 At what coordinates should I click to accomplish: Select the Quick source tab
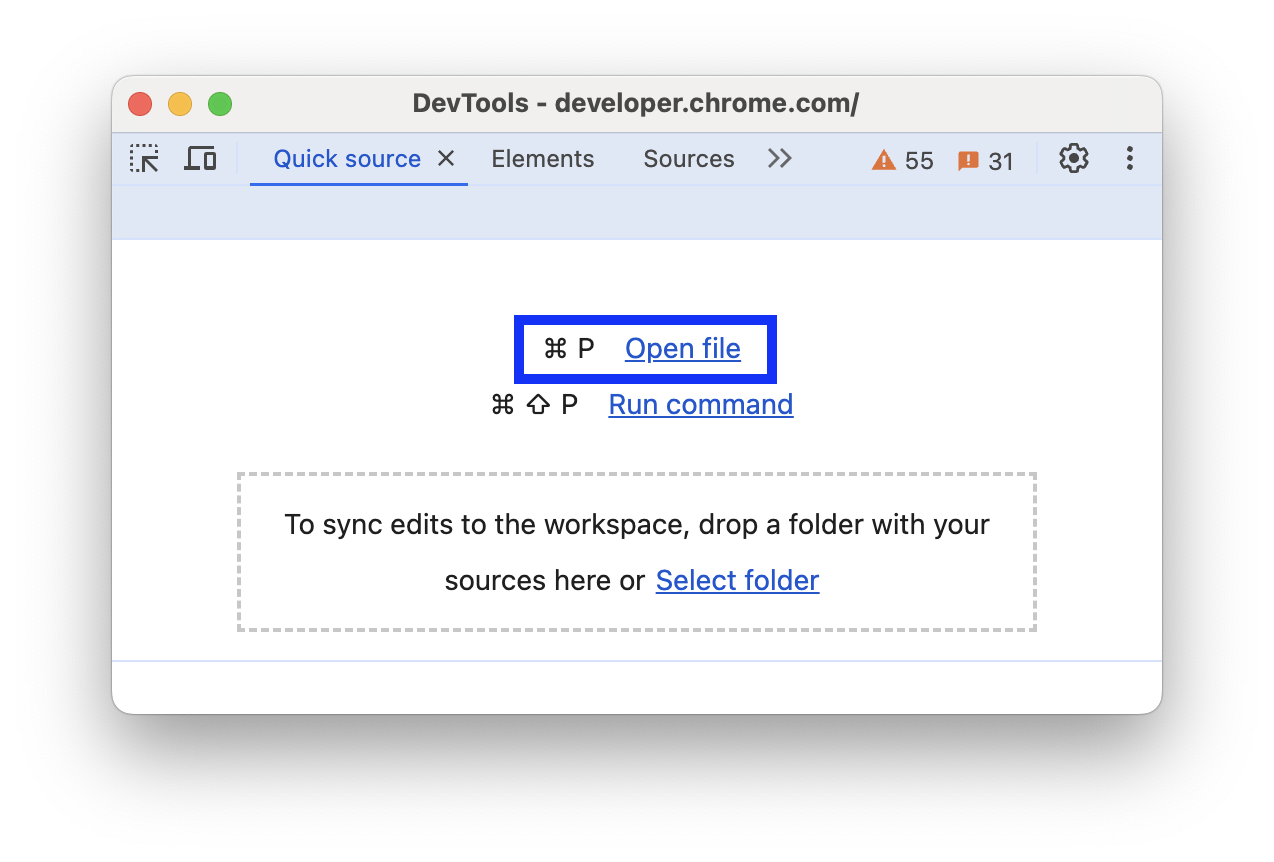[346, 158]
